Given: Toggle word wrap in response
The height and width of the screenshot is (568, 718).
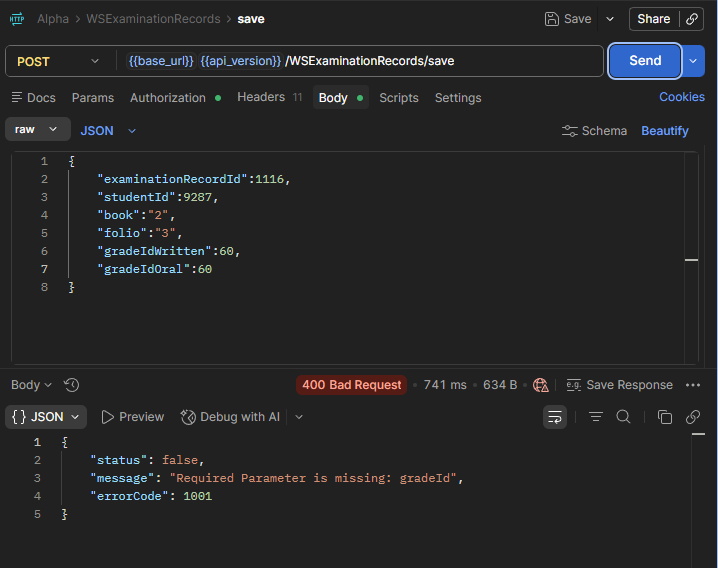Looking at the screenshot, I should click(555, 417).
